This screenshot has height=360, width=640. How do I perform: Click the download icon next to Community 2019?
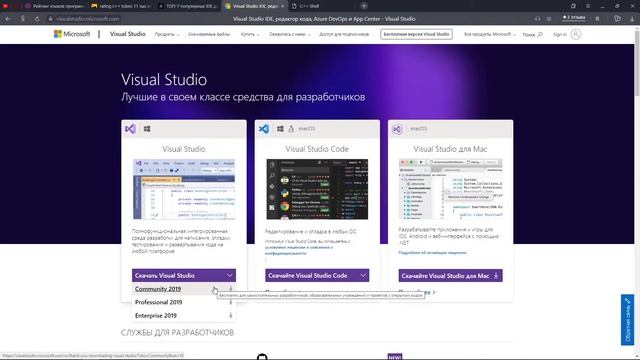[x=231, y=289]
